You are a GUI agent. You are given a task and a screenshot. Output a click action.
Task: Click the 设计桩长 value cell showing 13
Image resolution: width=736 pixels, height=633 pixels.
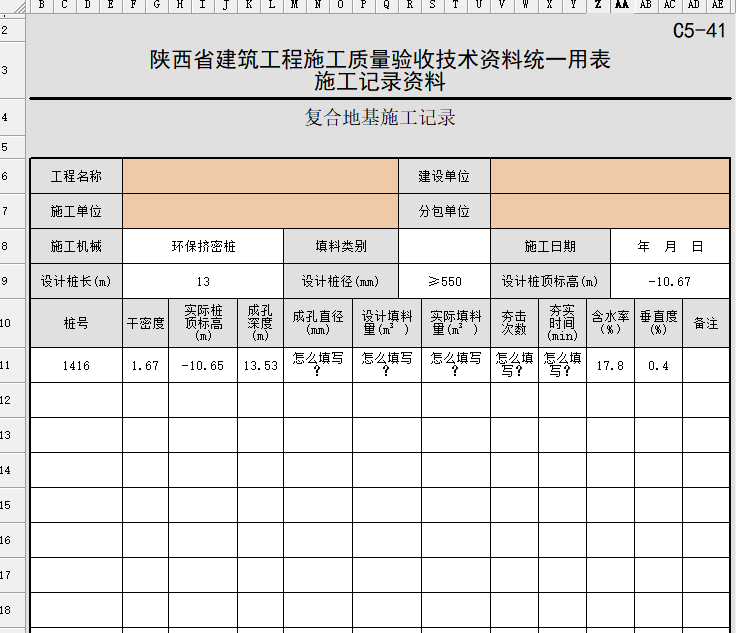(x=203, y=282)
